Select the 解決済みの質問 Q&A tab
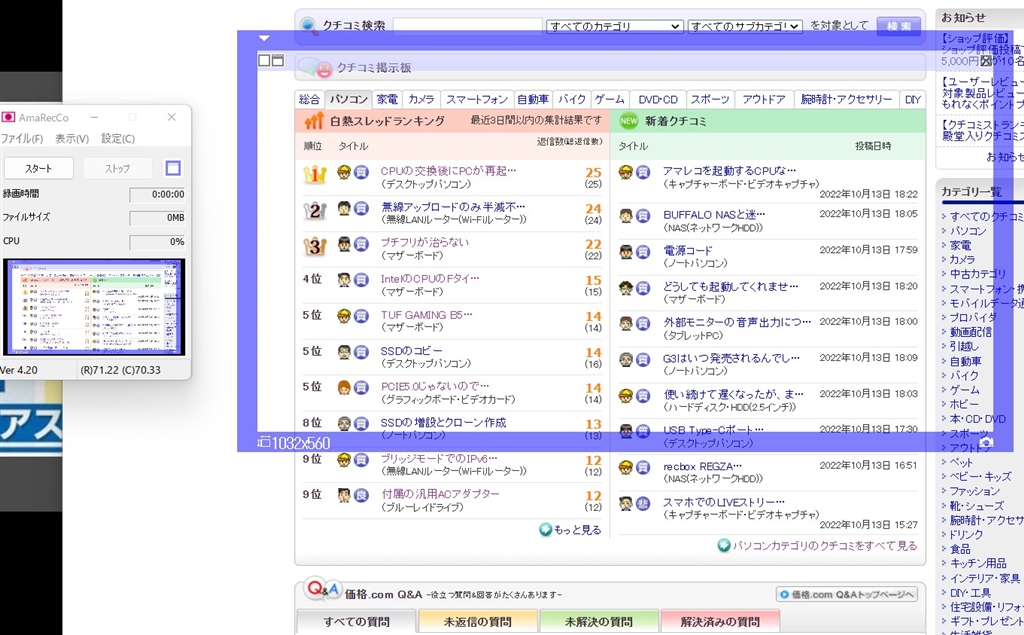Image resolution: width=1024 pixels, height=635 pixels. 720,621
